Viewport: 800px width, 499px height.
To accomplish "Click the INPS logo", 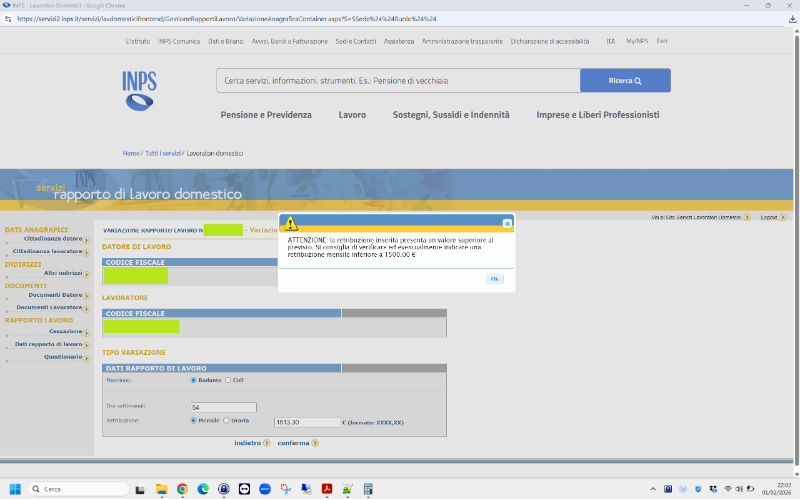I will click(139, 90).
